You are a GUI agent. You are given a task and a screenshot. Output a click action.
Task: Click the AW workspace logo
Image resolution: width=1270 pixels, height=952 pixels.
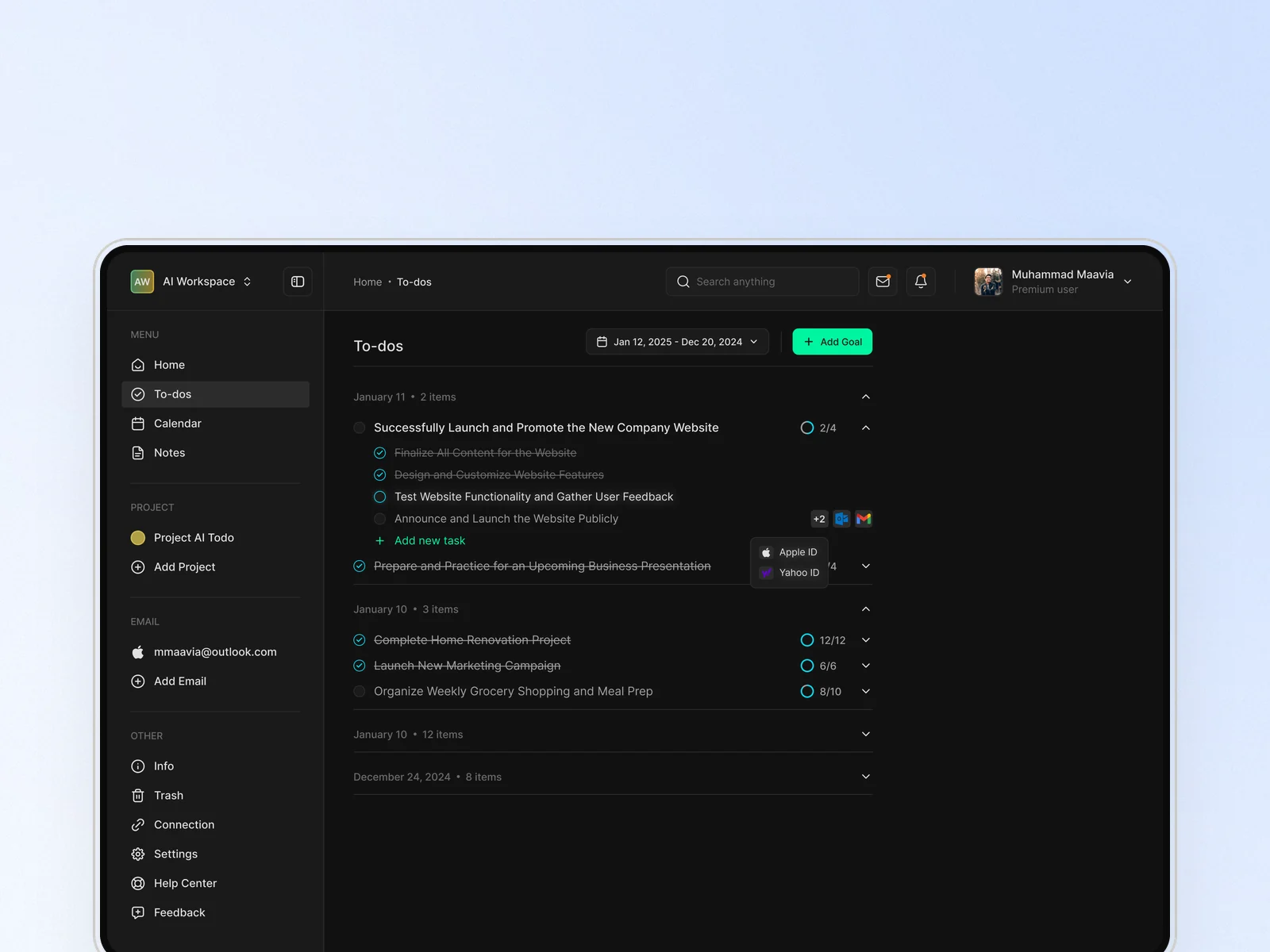pos(142,282)
